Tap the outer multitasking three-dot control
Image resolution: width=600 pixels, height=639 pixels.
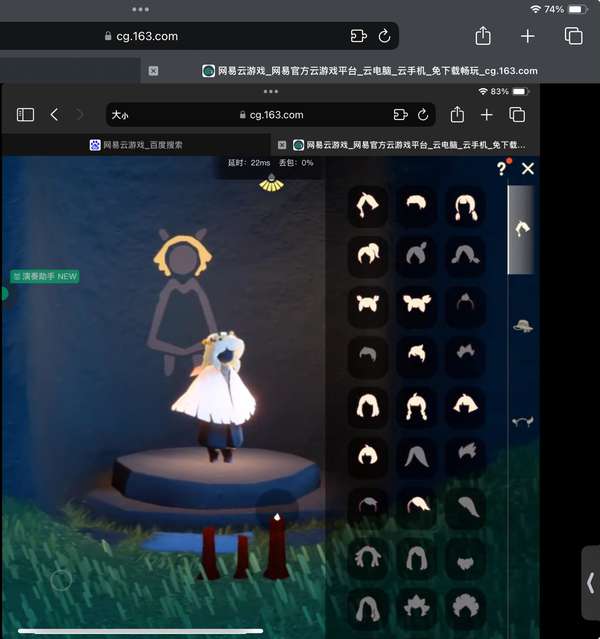pyautogui.click(x=141, y=9)
